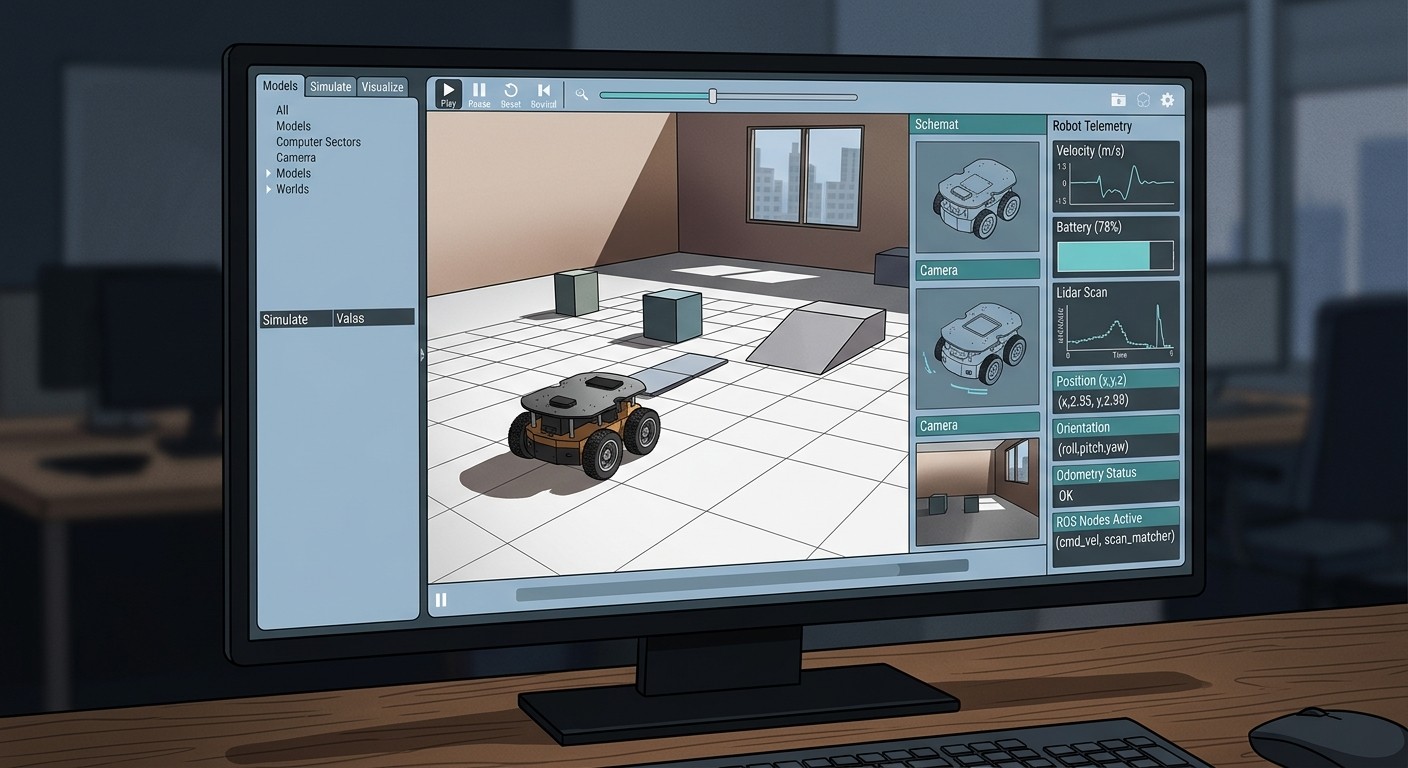Click the Simulate header in the lower left panel
The height and width of the screenshot is (768, 1408).
coord(296,319)
